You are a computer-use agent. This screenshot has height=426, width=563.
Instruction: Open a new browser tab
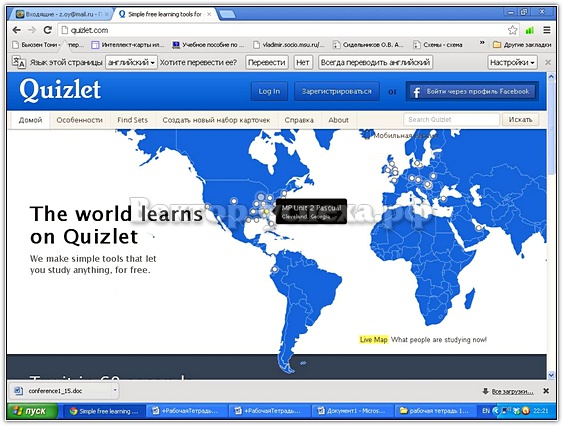pyautogui.click(x=227, y=14)
